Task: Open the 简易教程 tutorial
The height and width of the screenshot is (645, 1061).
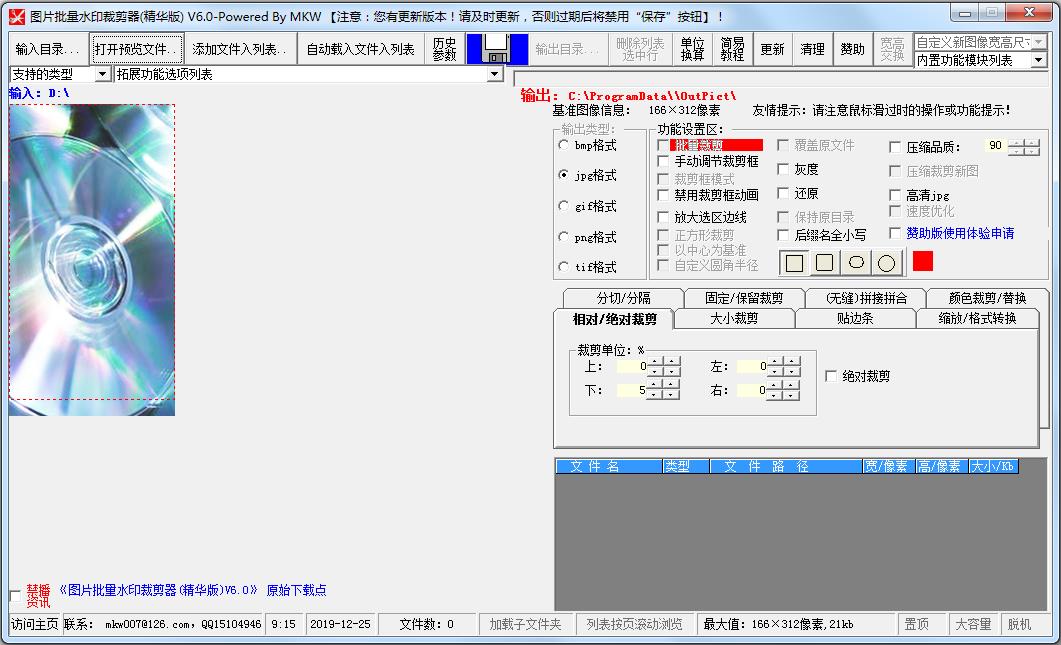Action: 732,49
